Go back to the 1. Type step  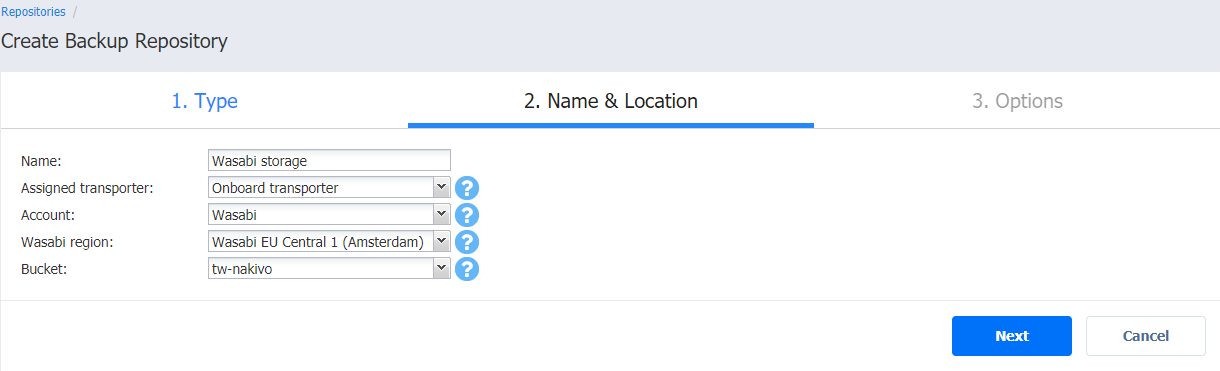[204, 101]
